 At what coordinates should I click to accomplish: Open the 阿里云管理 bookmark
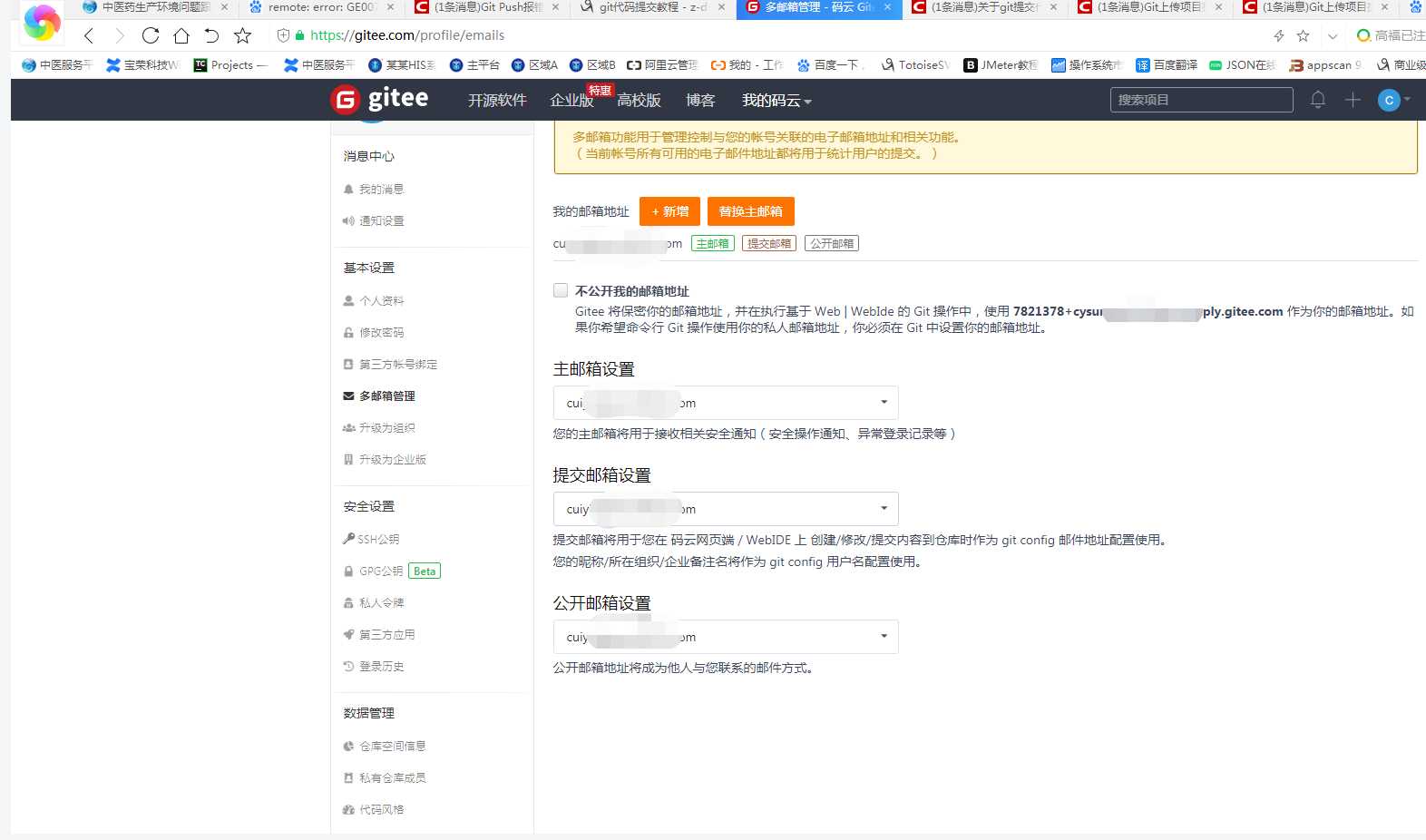[x=662, y=65]
